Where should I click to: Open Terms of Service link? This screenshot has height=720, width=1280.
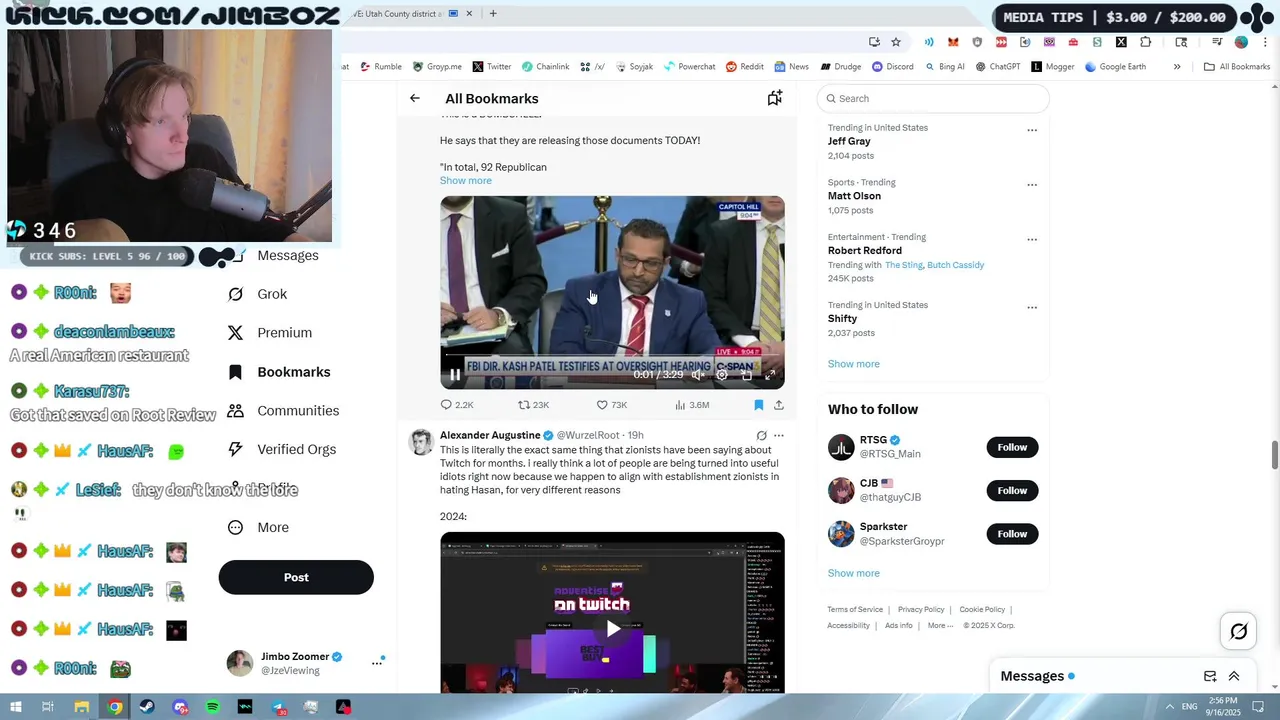tap(855, 610)
